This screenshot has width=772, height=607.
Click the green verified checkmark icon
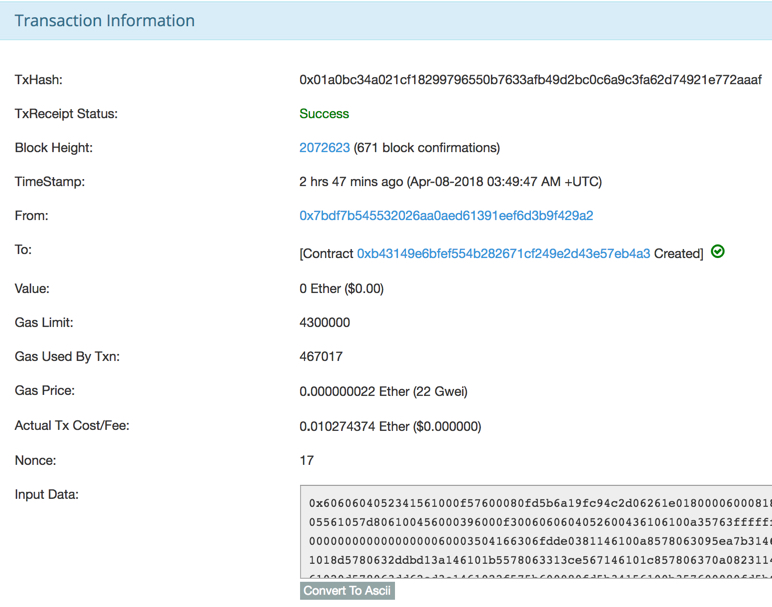click(718, 252)
